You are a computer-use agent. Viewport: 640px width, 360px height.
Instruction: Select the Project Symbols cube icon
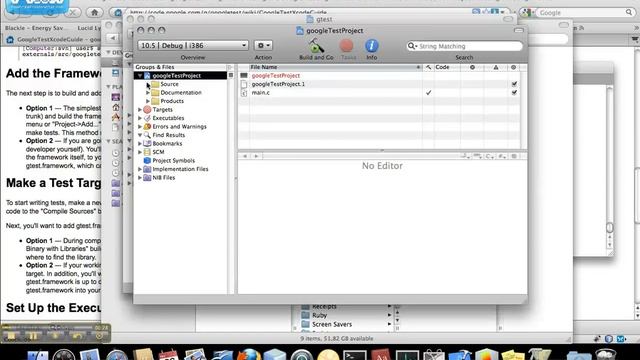click(x=147, y=160)
